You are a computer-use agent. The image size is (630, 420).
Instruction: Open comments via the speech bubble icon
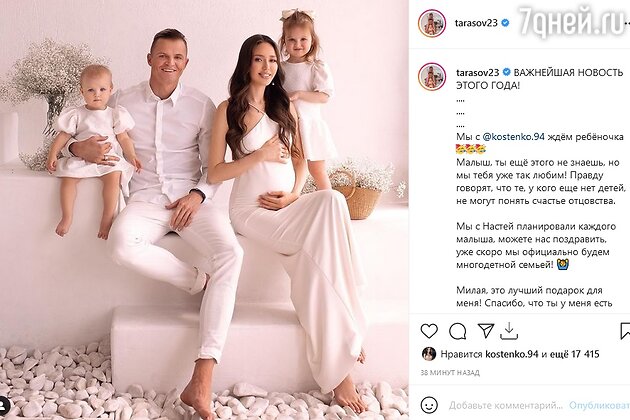[458, 332]
